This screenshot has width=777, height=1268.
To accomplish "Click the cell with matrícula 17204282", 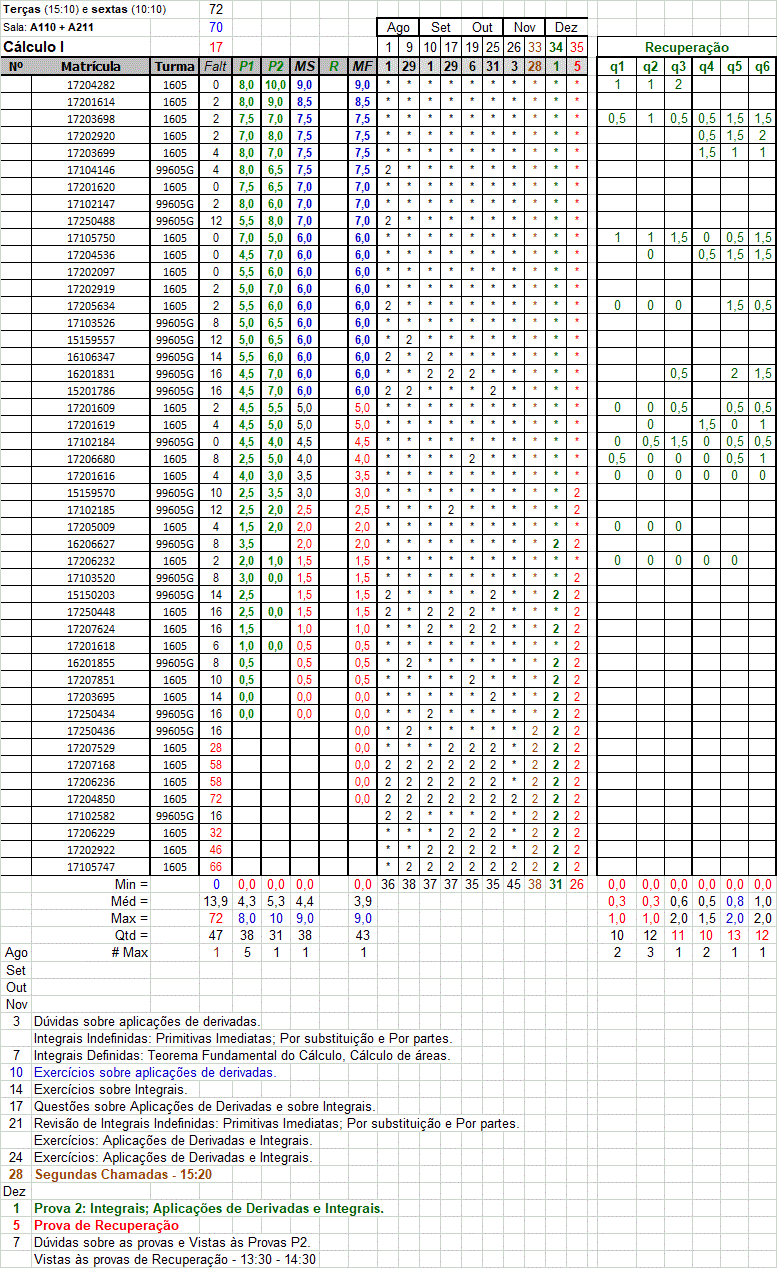I will tap(91, 85).
